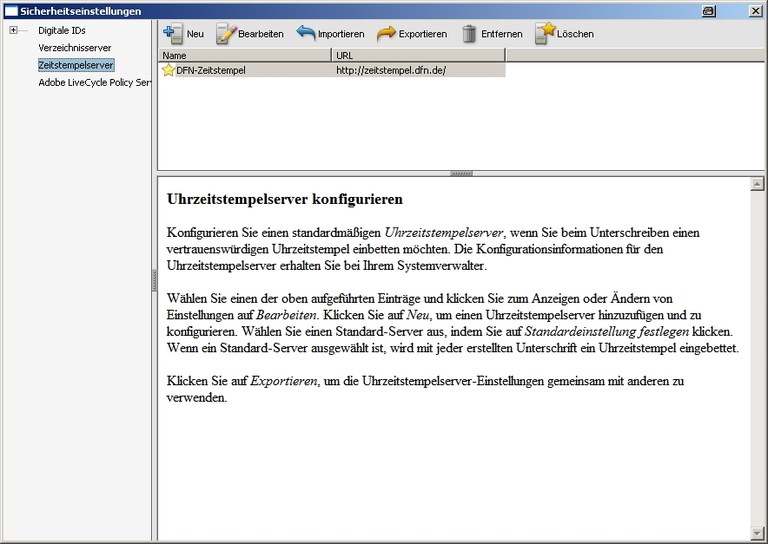
Task: Open the Verzeichnisserver category
Action: (x=75, y=48)
